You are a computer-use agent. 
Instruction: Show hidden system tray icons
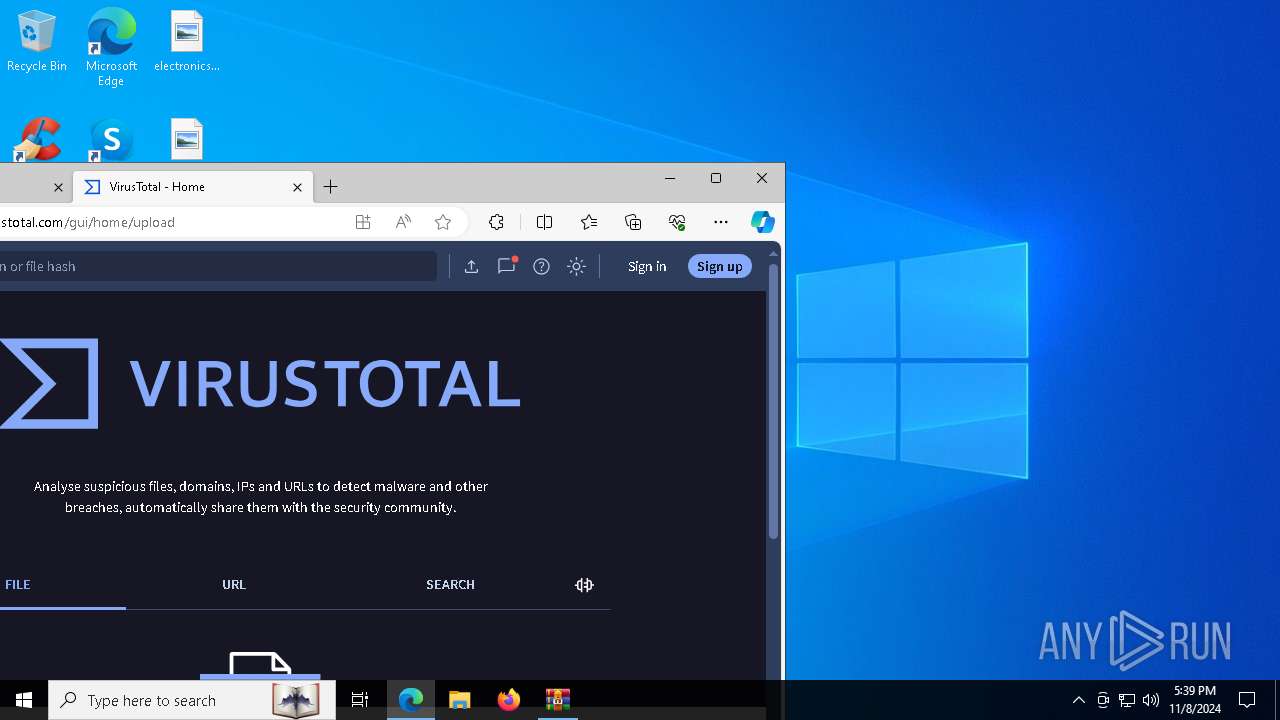pyautogui.click(x=1079, y=700)
